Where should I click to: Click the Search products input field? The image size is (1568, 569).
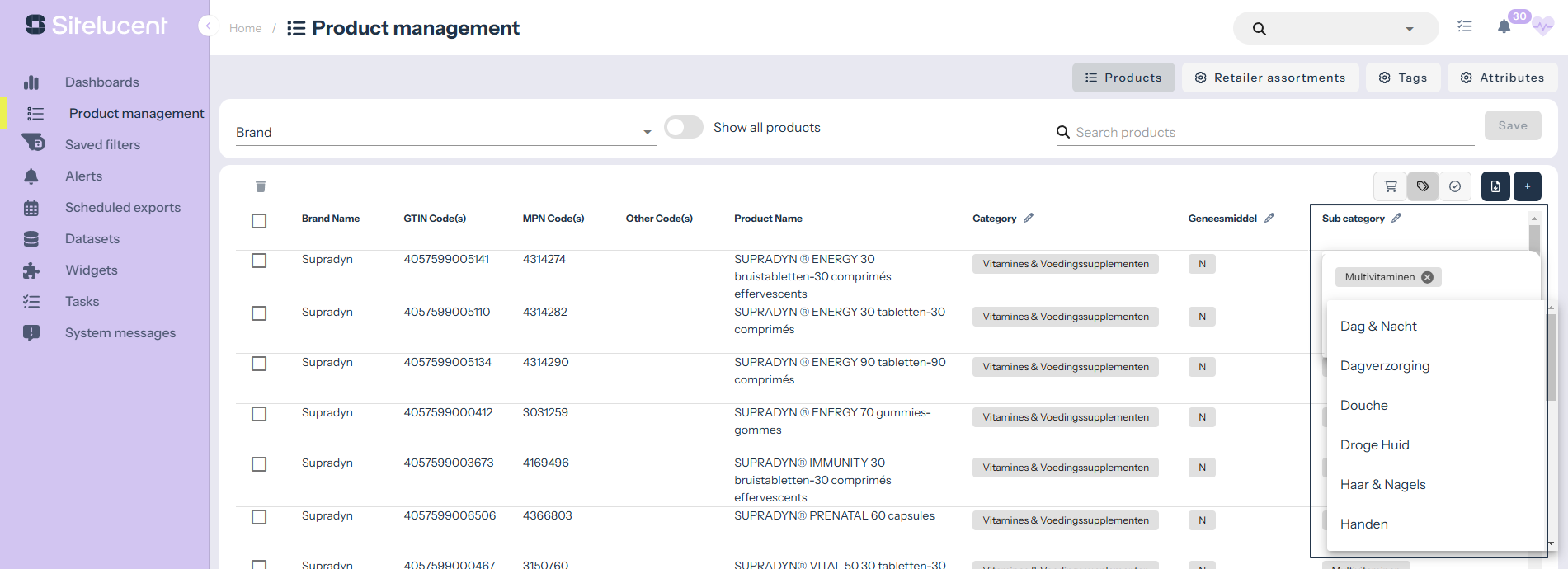[1270, 132]
